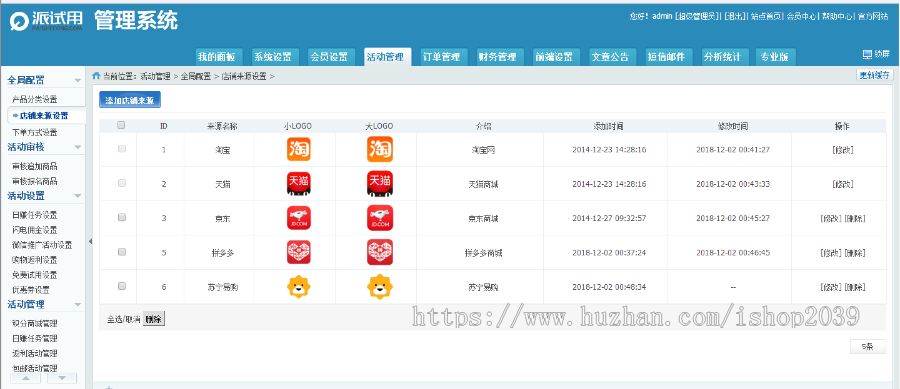Image resolution: width=900 pixels, height=389 pixels.
Task: Click 删除 for the 苏宁易购 row
Action: (x=855, y=287)
